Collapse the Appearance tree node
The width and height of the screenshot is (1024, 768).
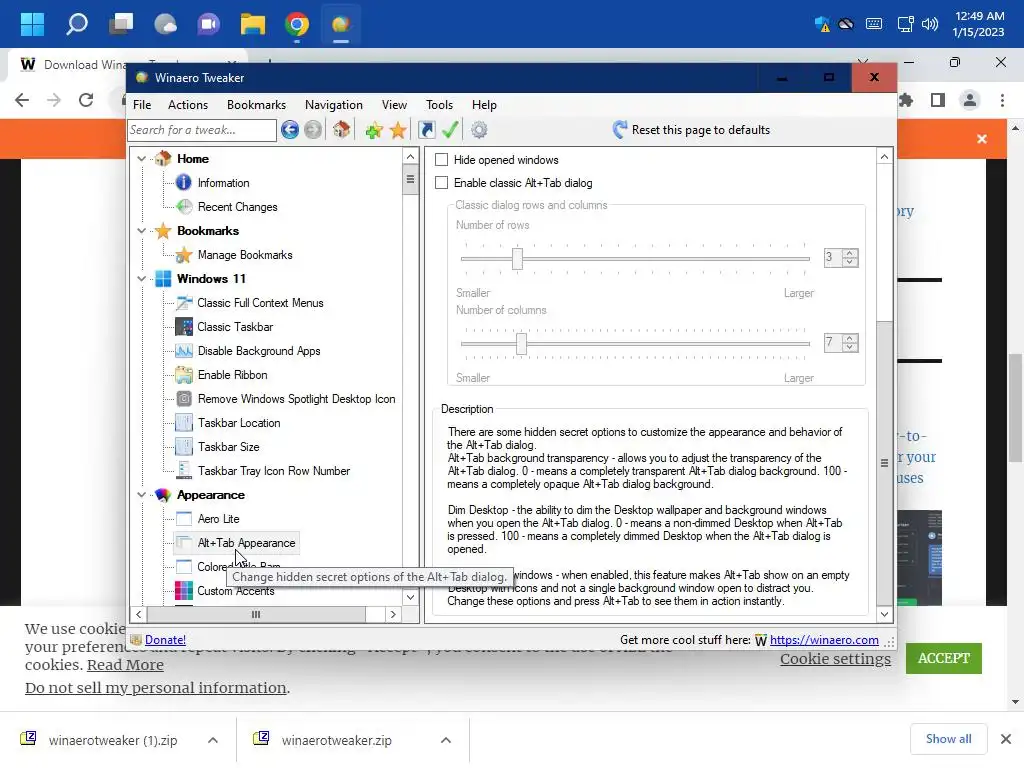[142, 495]
